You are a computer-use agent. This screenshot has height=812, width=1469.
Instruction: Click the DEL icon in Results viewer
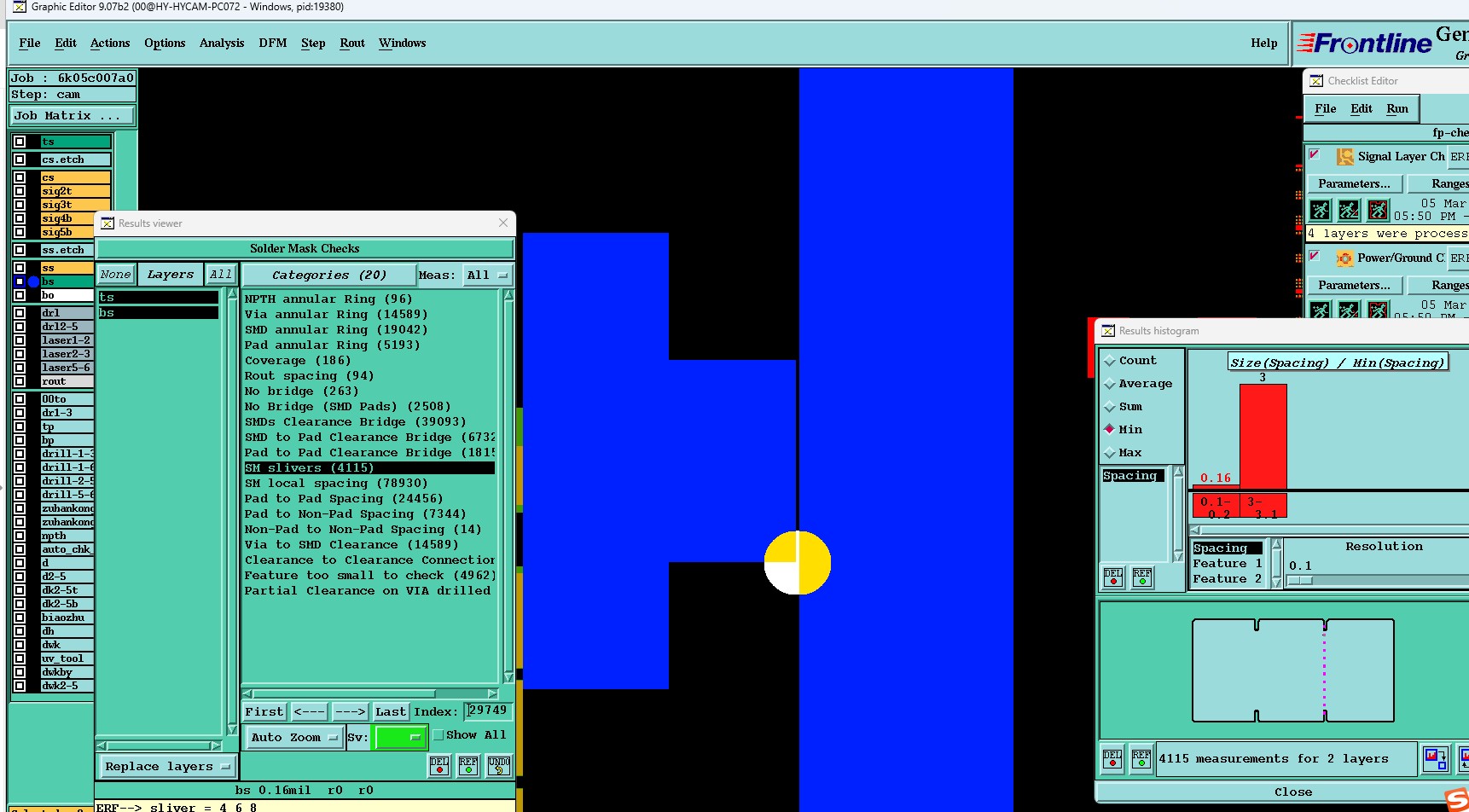[x=439, y=765]
